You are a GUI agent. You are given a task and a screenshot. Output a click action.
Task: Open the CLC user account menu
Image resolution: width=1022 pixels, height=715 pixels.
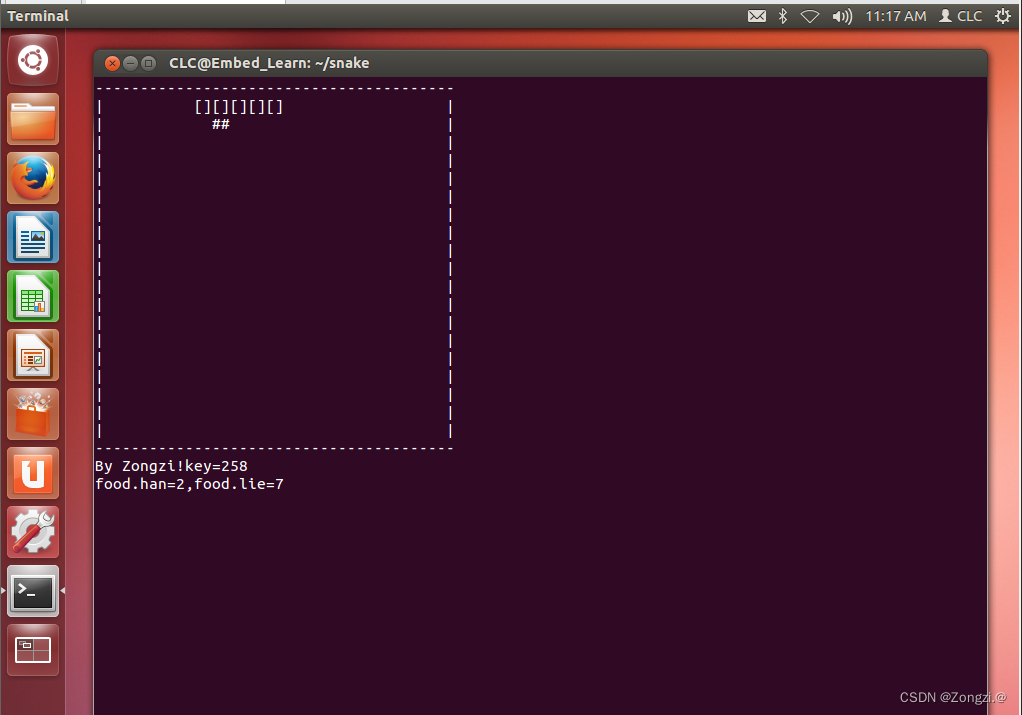pos(960,16)
